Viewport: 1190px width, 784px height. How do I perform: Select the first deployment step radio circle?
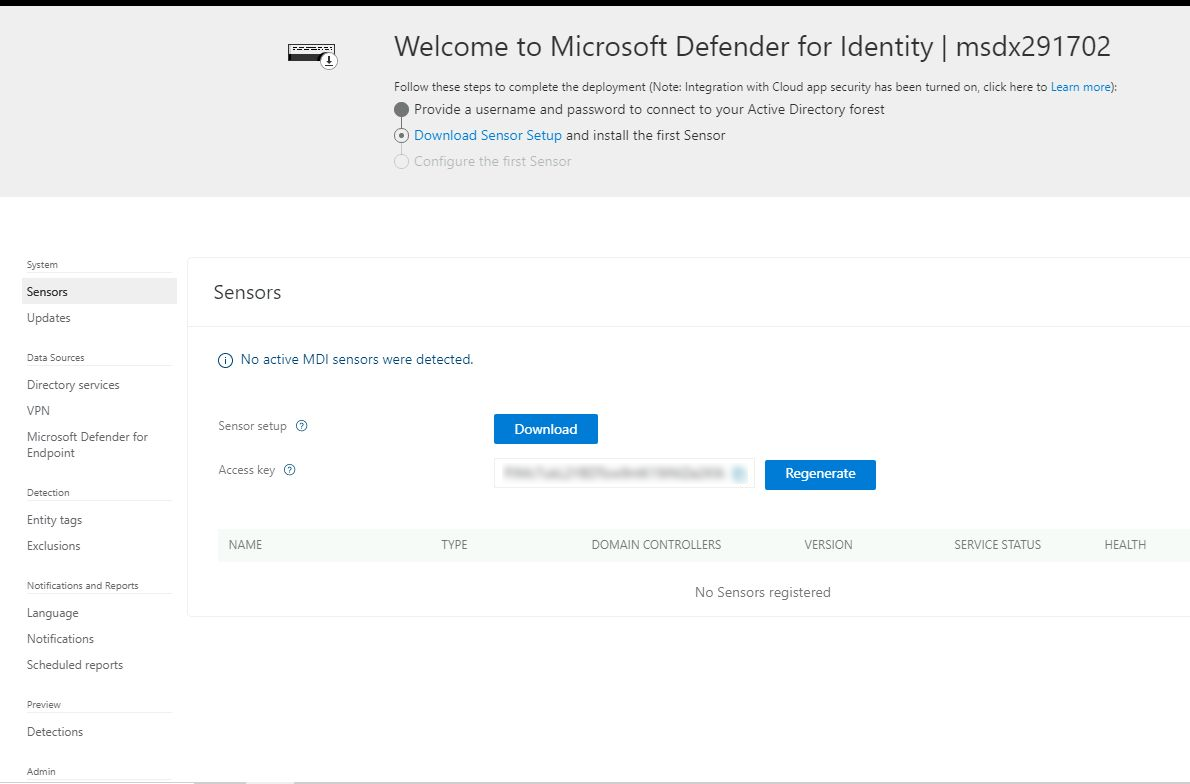click(x=401, y=110)
